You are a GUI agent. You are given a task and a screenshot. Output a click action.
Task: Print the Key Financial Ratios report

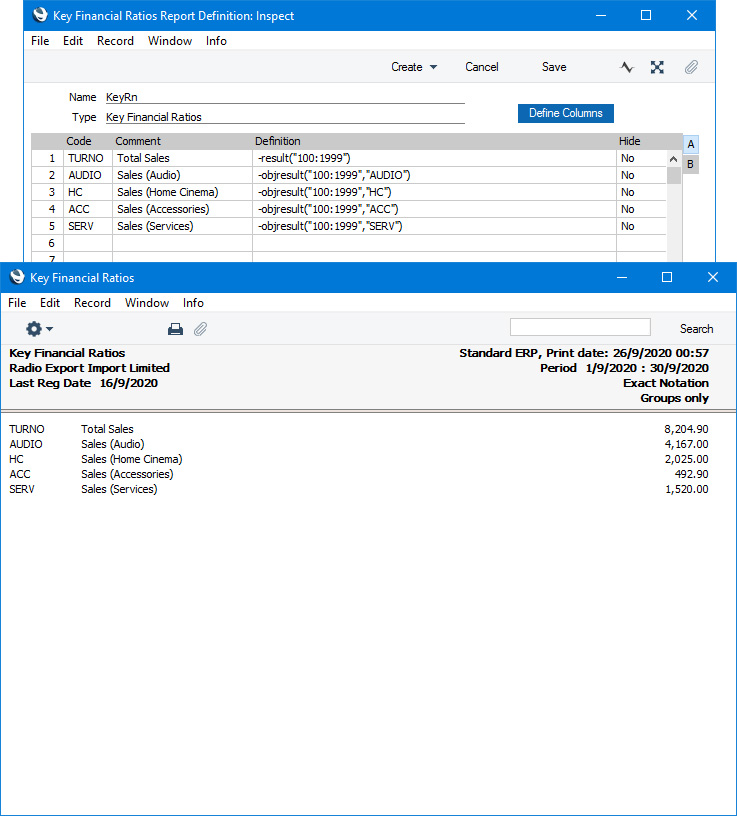click(175, 329)
